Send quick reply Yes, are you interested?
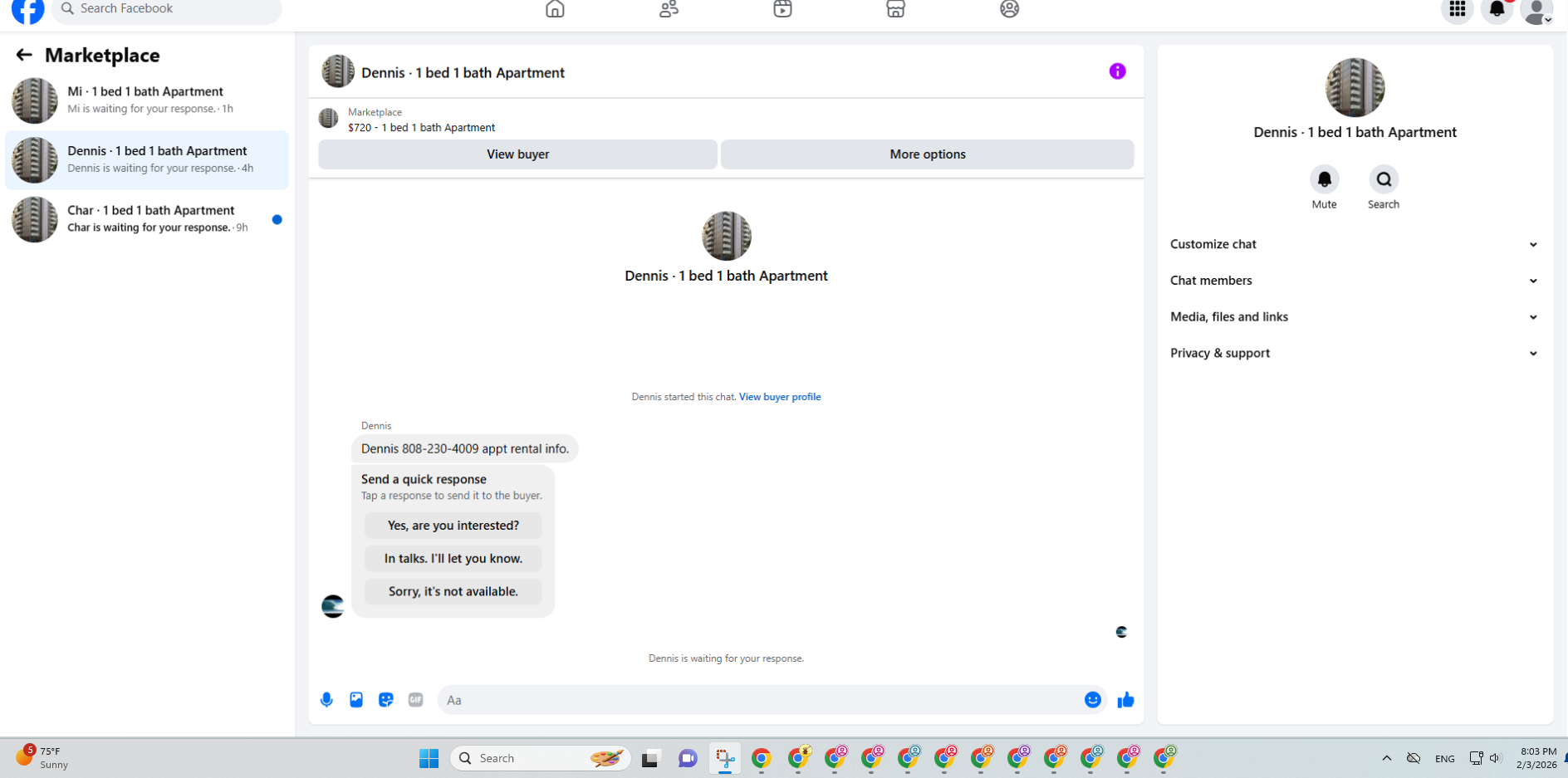The image size is (1568, 778). 453,526
